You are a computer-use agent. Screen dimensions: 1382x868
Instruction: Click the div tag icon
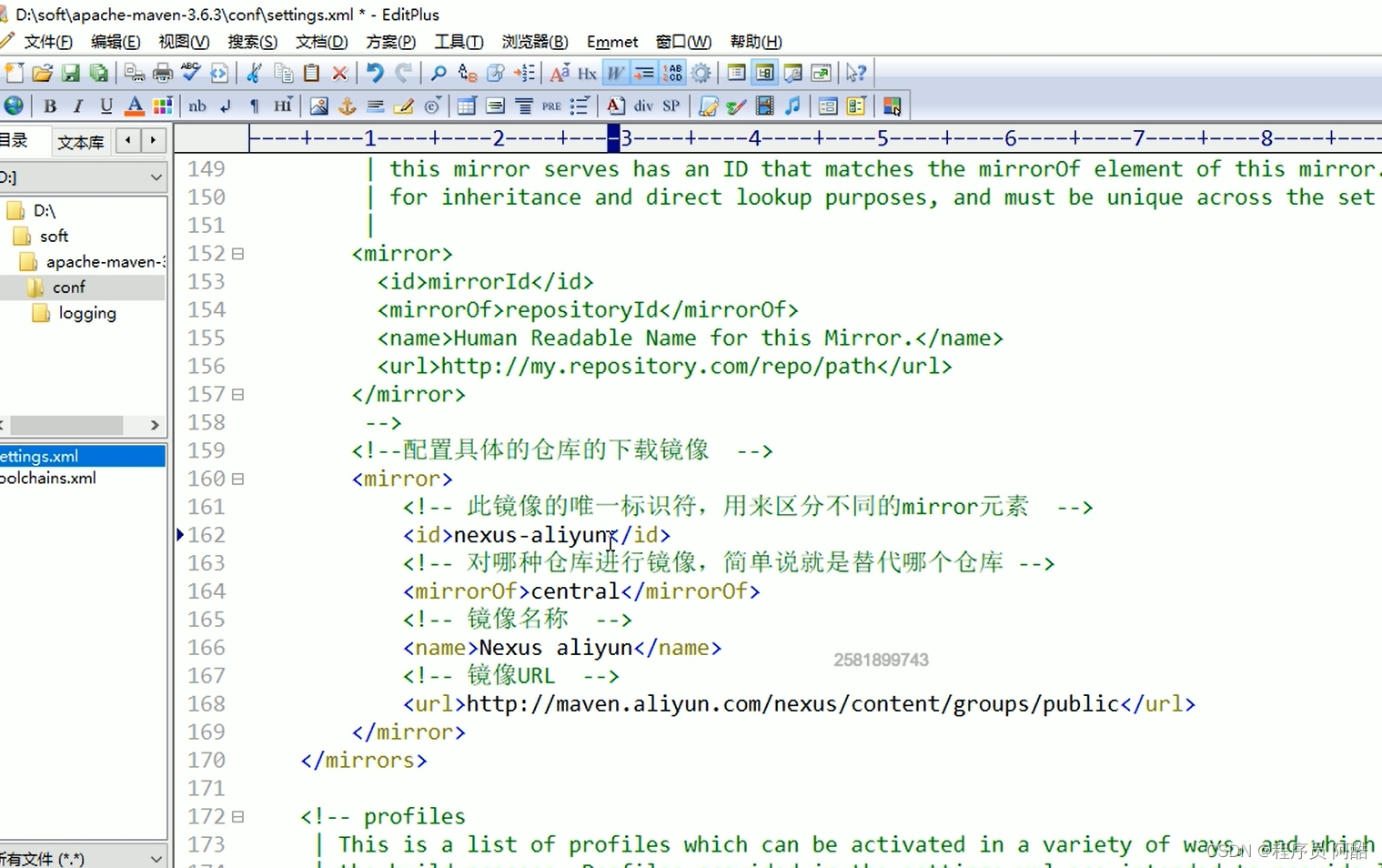[643, 106]
